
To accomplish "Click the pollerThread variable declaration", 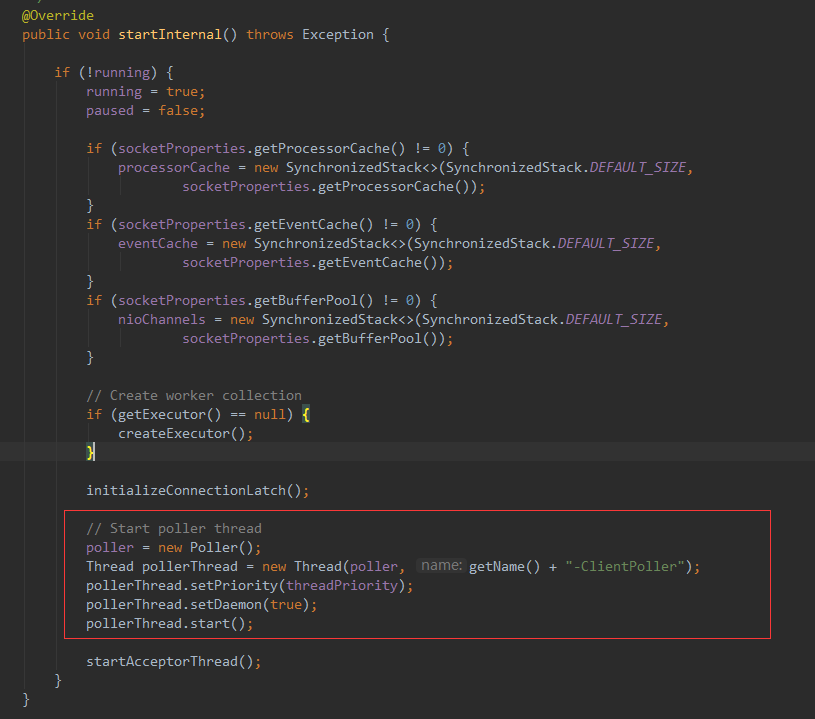I will (x=190, y=567).
